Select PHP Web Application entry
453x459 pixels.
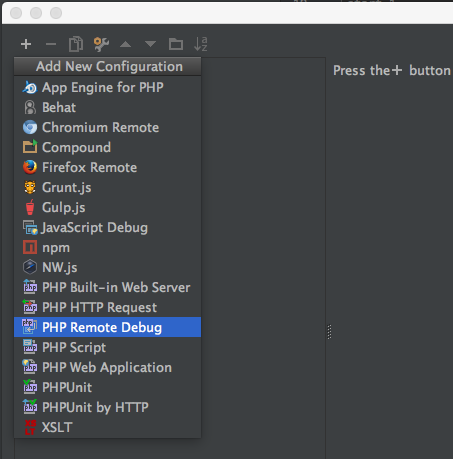point(107,367)
